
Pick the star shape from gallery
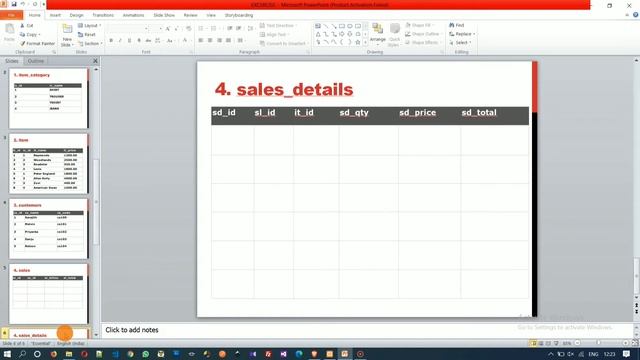click(358, 42)
